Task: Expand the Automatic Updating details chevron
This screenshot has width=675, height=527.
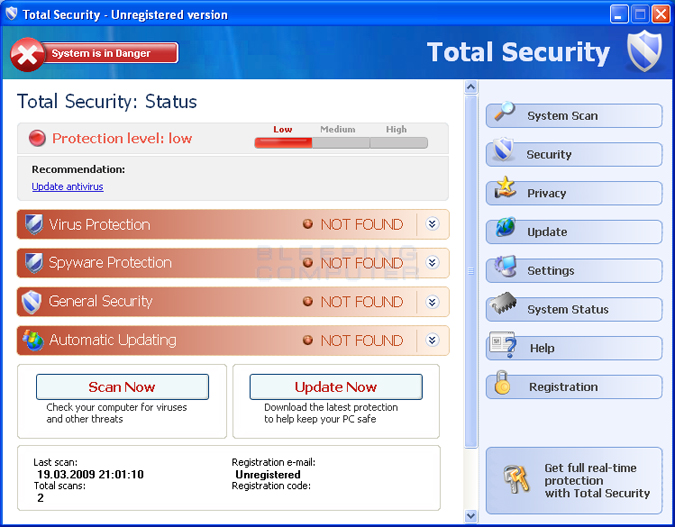Action: pos(432,340)
